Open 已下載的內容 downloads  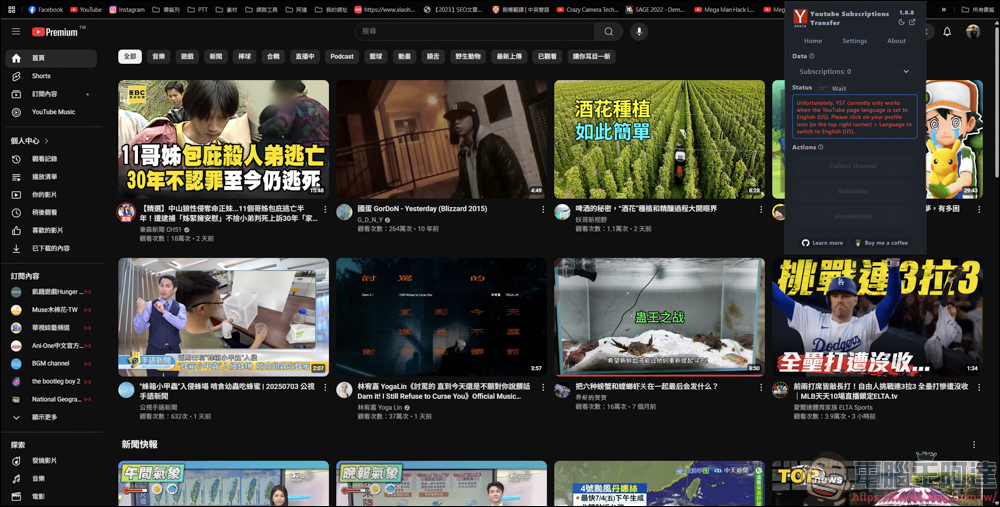[51, 248]
